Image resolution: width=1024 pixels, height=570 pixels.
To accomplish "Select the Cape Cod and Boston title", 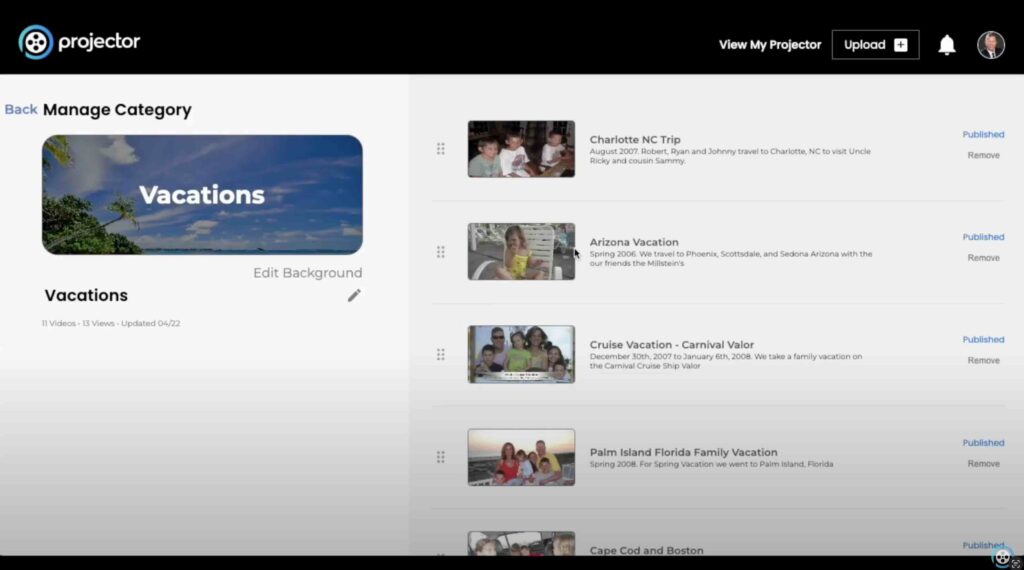I will [x=647, y=550].
